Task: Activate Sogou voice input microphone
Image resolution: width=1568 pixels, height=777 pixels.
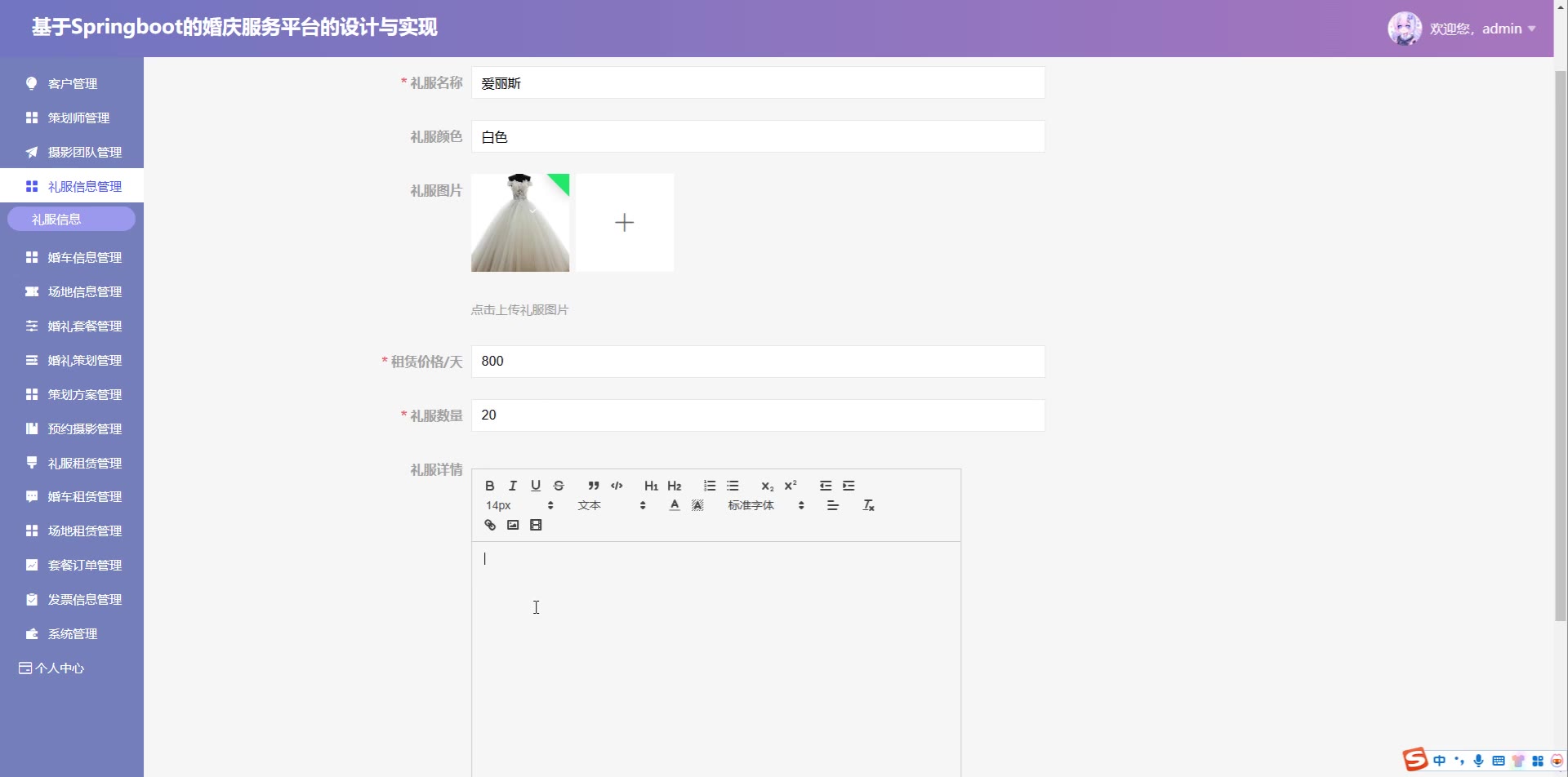Action: (1479, 761)
